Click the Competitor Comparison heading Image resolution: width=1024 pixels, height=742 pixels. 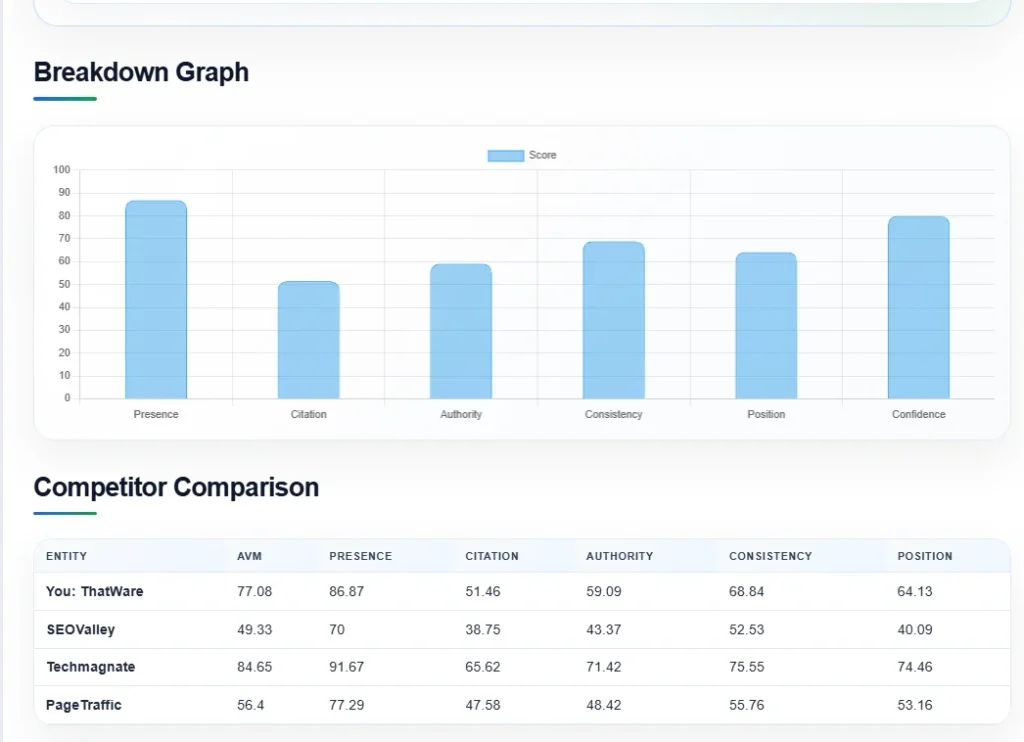point(176,487)
